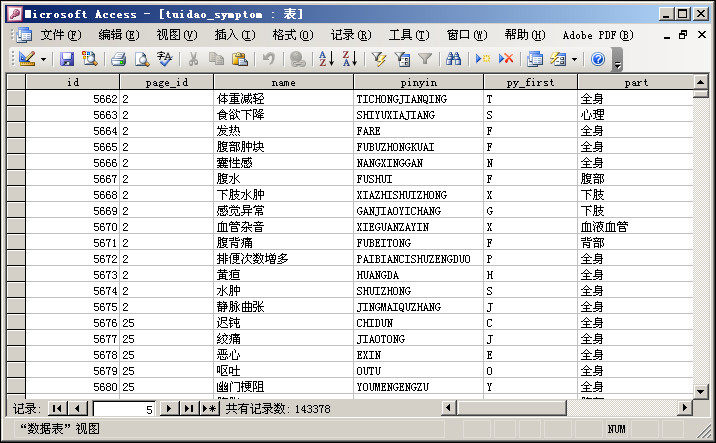
Task: Open the 窗口(W) menu
Action: [x=467, y=35]
